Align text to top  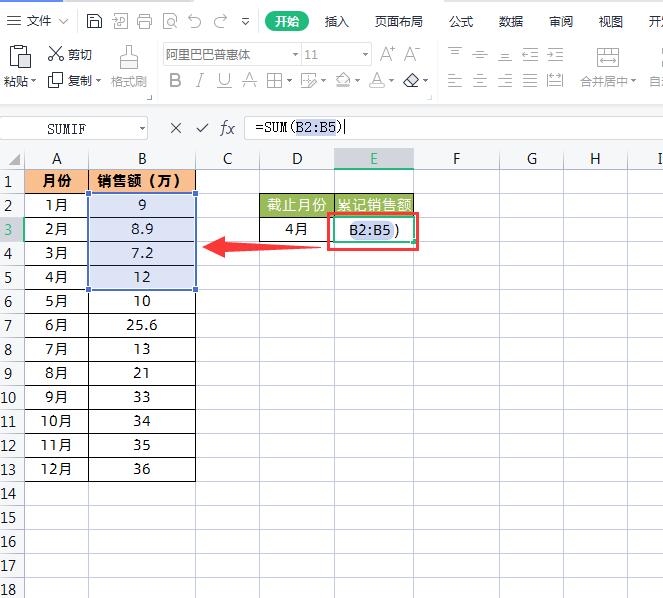(x=455, y=52)
